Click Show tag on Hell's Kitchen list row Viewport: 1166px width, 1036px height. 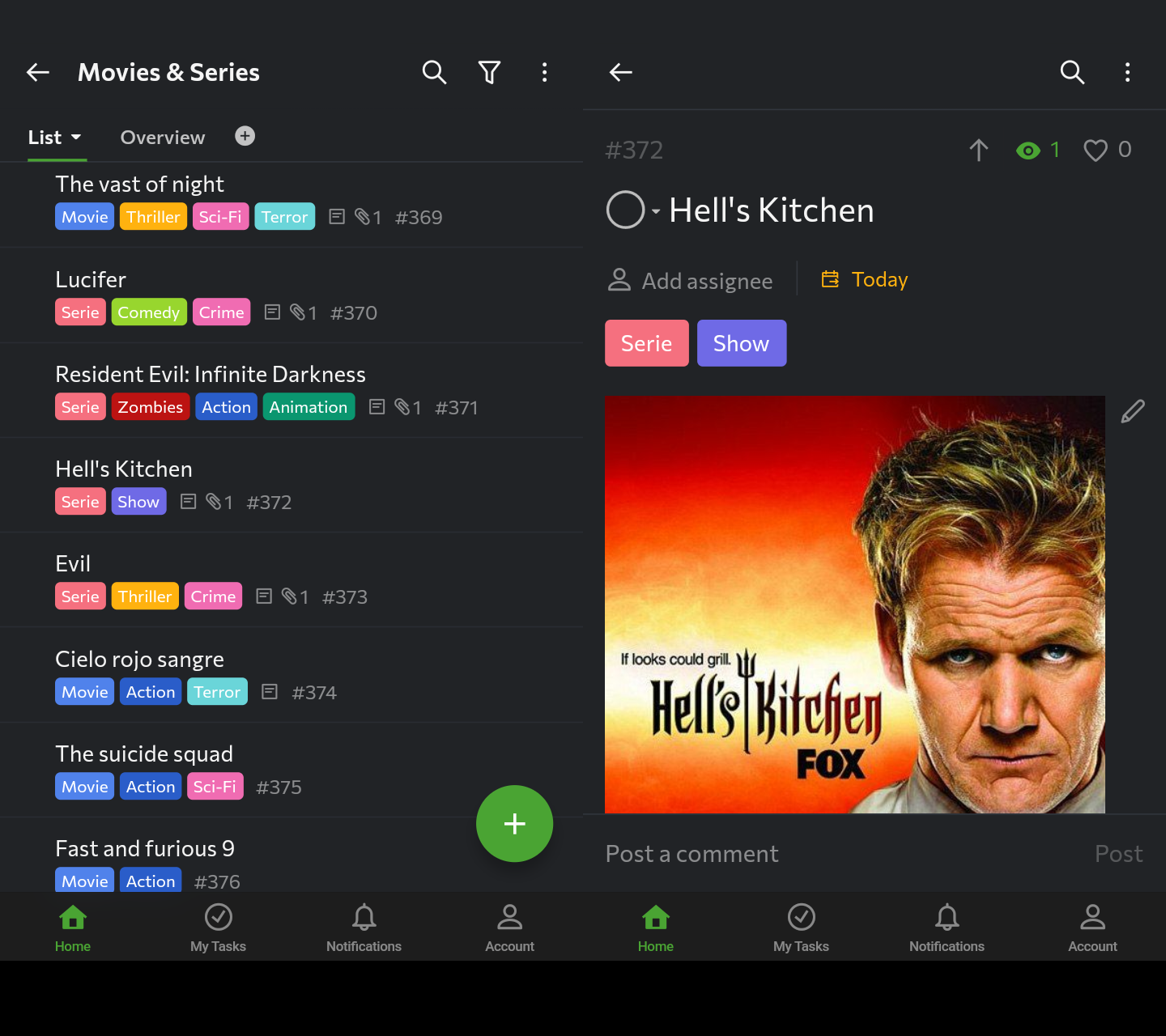[x=138, y=502]
